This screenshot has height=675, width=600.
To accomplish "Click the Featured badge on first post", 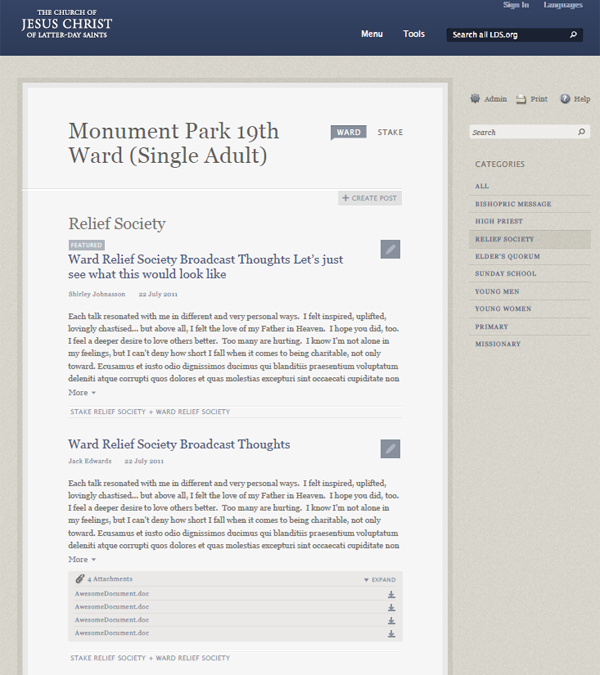I will click(87, 245).
